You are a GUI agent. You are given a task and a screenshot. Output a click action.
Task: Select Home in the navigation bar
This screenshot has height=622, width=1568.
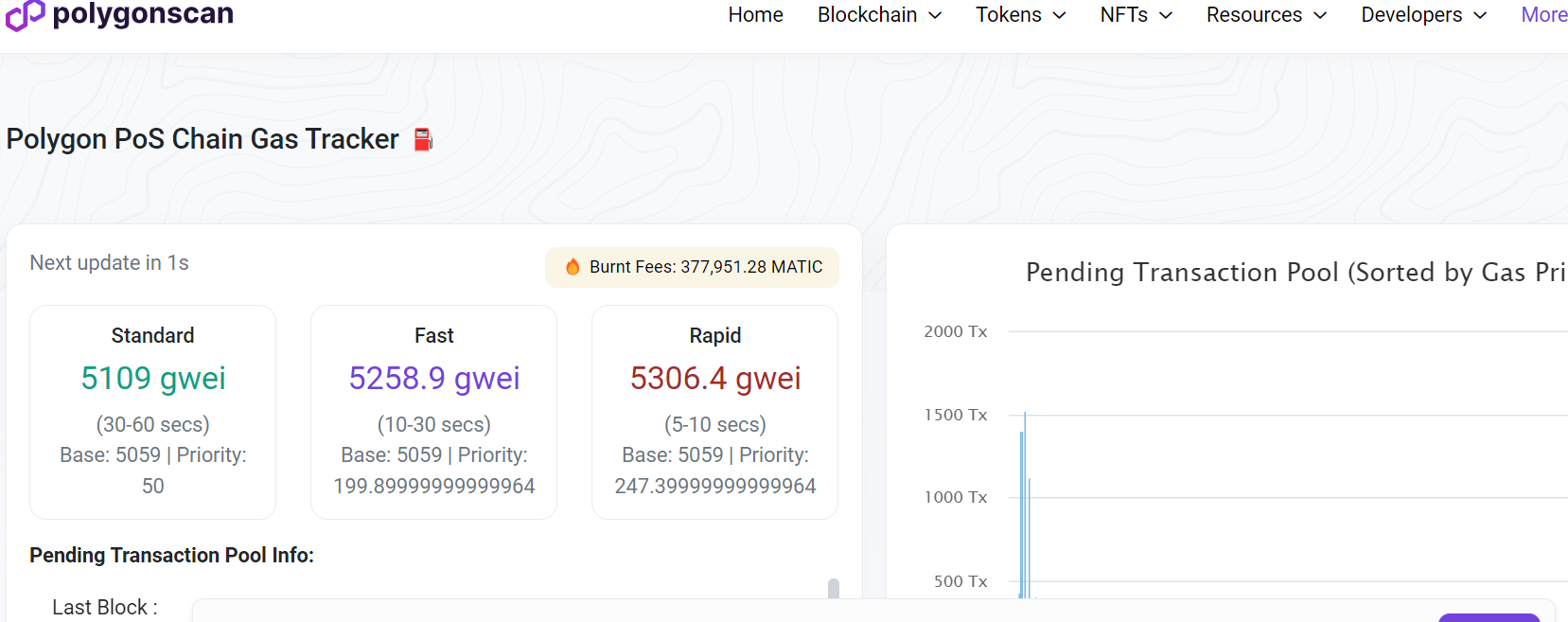pos(755,15)
